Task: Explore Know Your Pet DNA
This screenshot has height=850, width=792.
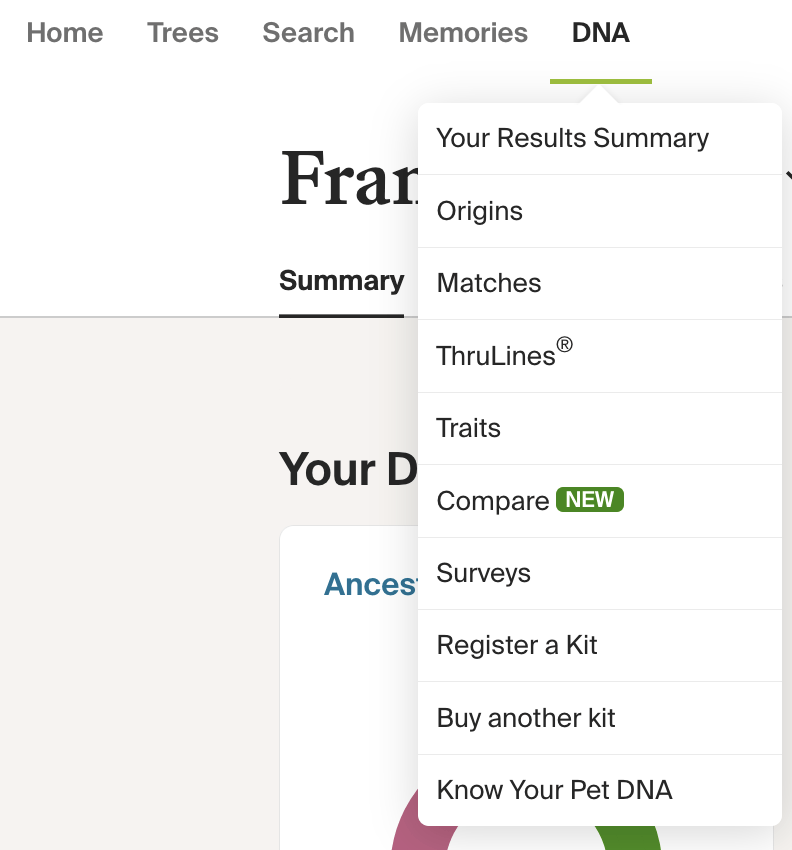Action: tap(554, 789)
